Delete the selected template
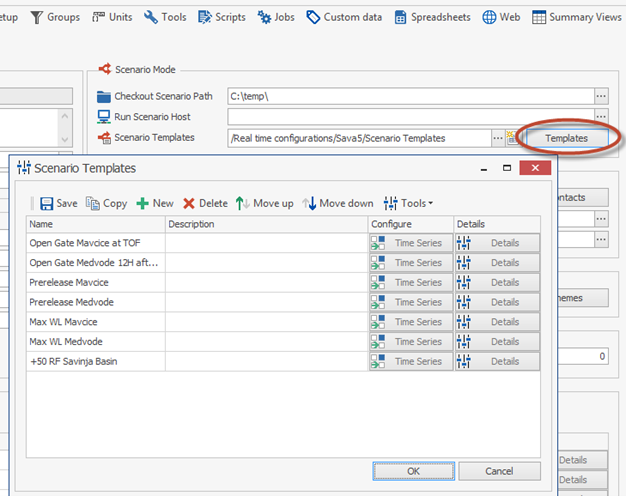 click(x=205, y=203)
